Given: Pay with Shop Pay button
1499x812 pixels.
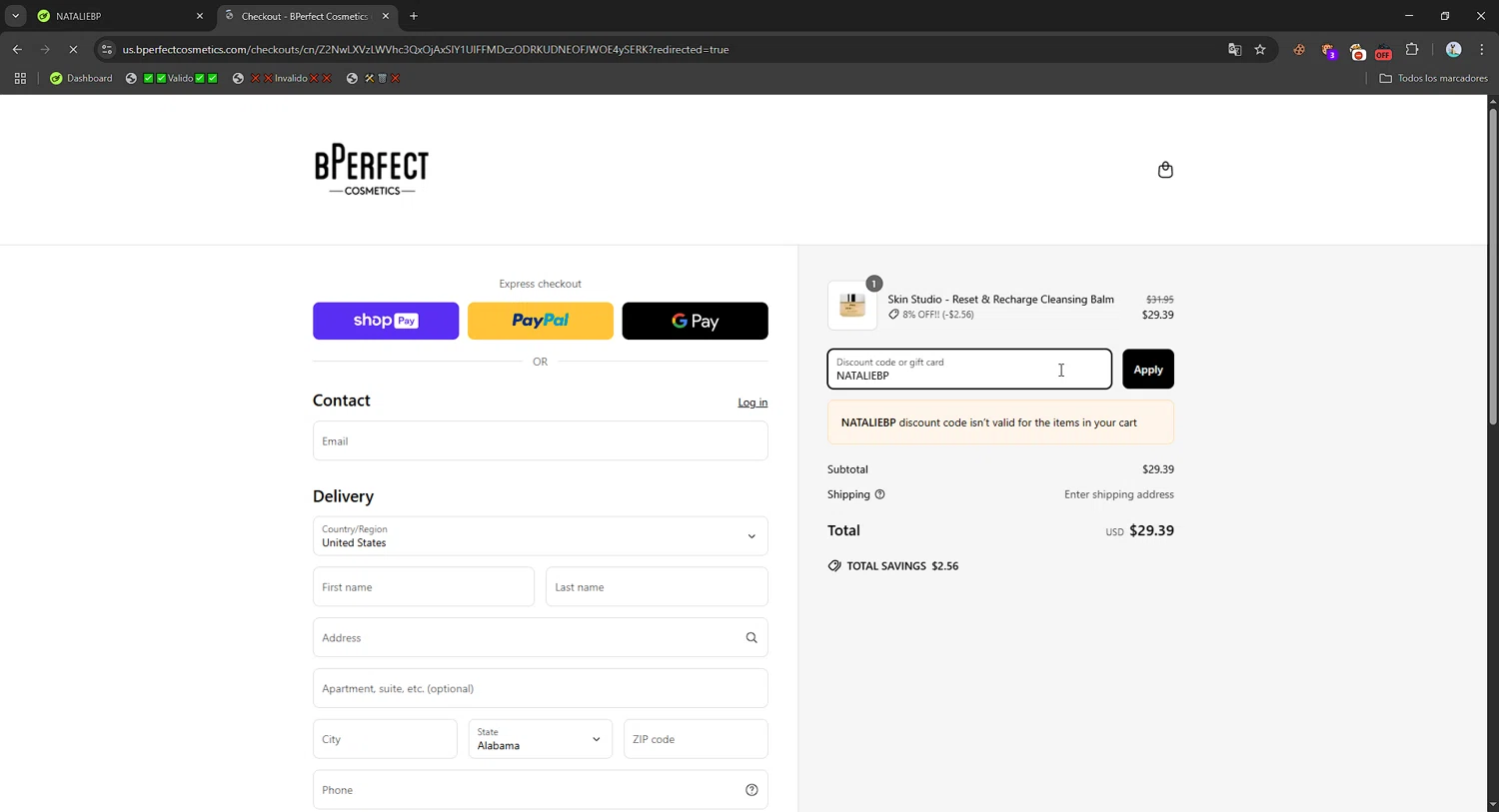Looking at the screenshot, I should coord(386,321).
